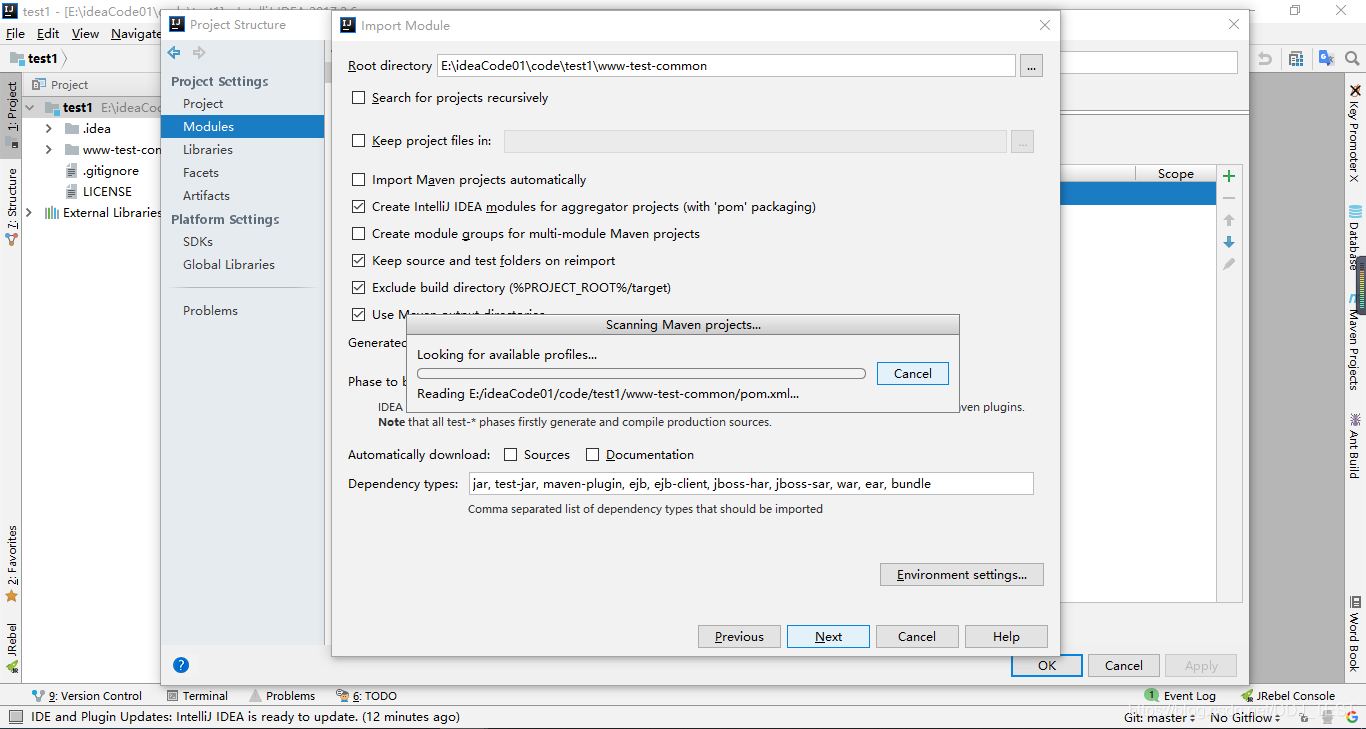The width and height of the screenshot is (1366, 729).
Task: Open the 7: Structure tool window
Action: tap(12, 206)
